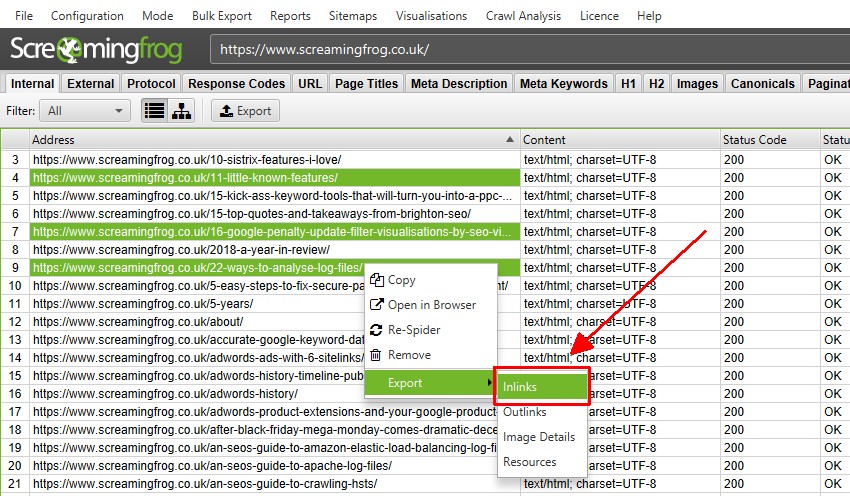Click the toolbar Export button

[x=246, y=111]
